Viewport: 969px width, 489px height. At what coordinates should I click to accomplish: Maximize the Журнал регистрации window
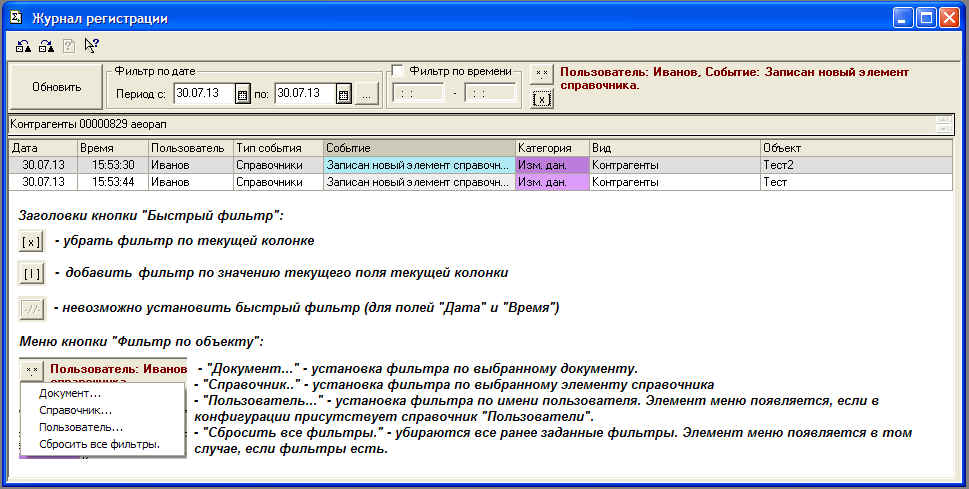click(926, 17)
